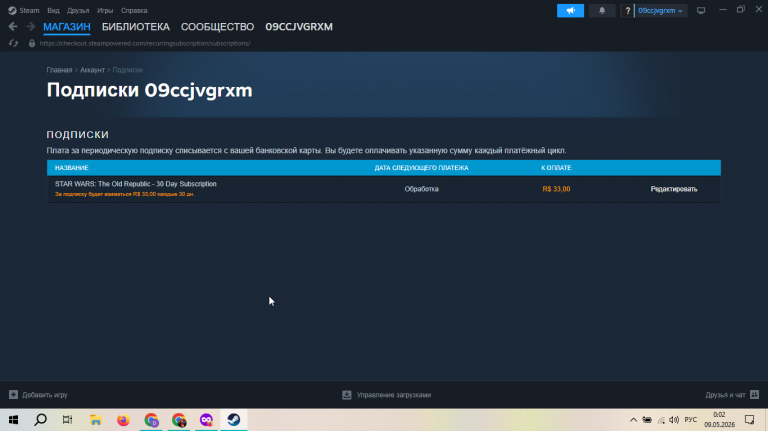This screenshot has width=768, height=431.
Task: Click the Подписки breadcrumb text
Action: [127, 70]
